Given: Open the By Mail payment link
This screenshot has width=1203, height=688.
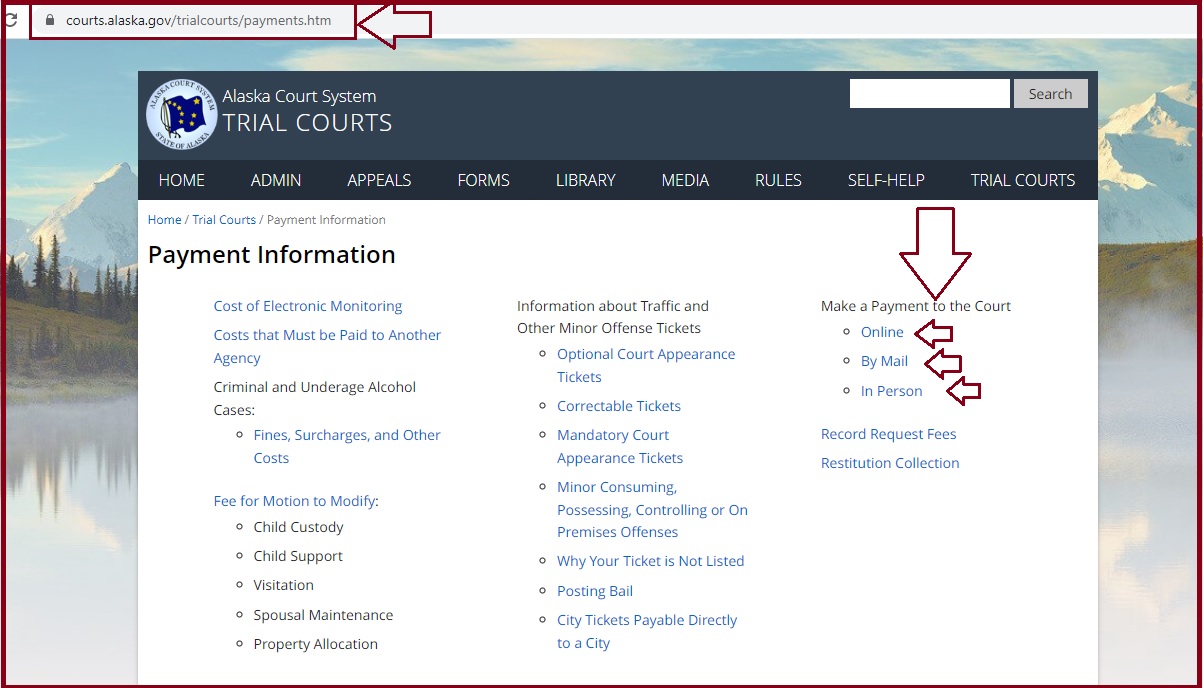Looking at the screenshot, I should tap(884, 361).
